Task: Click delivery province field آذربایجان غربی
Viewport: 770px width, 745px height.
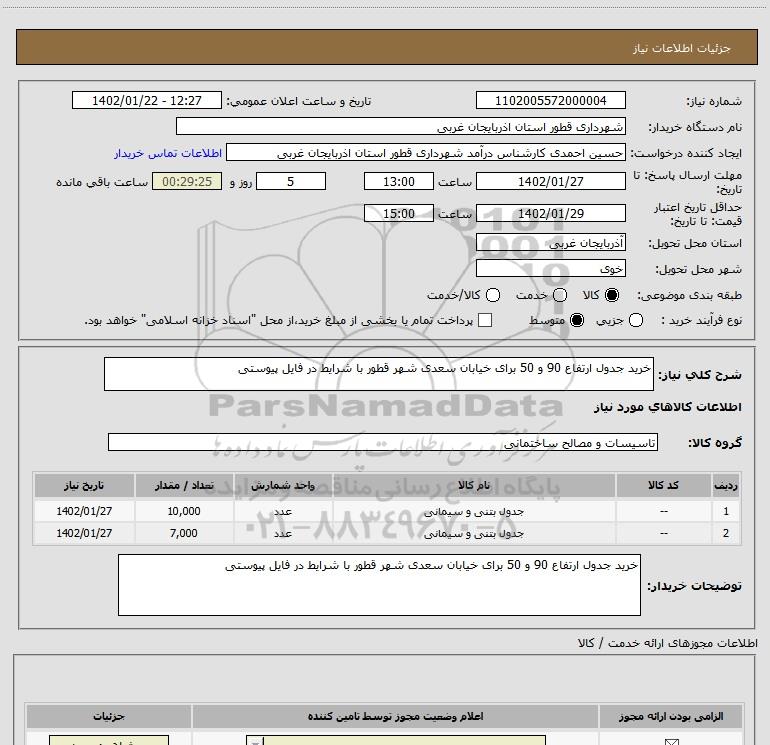Action: (x=550, y=243)
